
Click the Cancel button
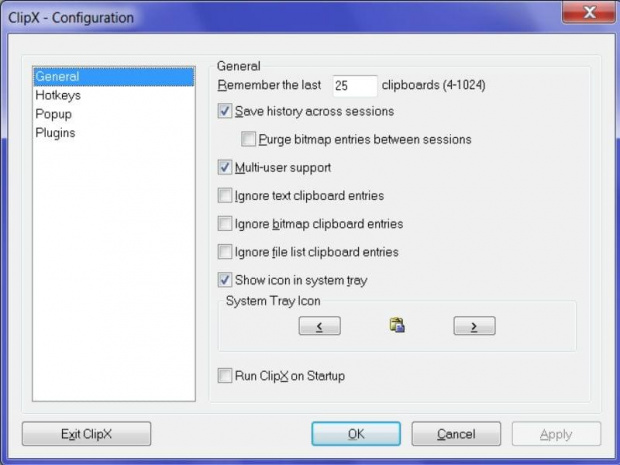click(x=456, y=434)
